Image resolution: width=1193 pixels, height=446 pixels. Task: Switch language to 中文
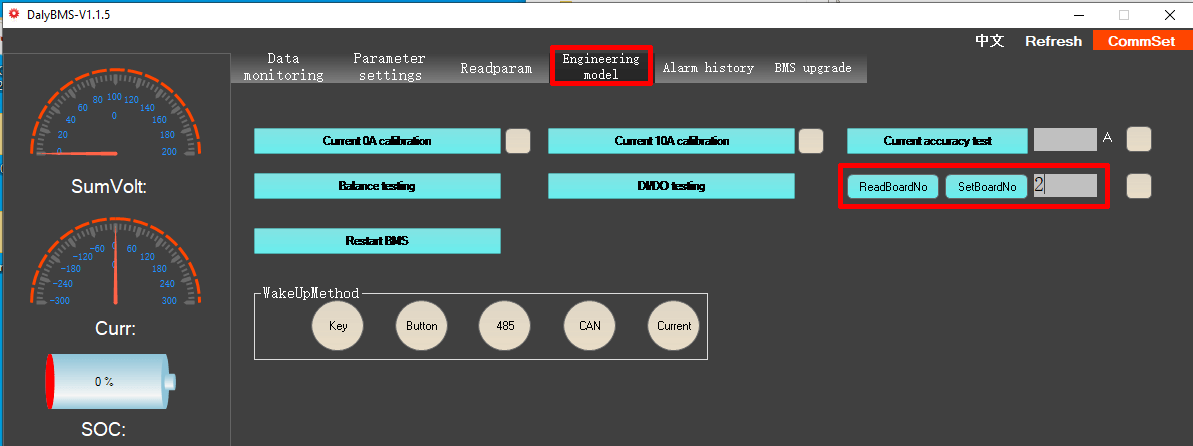989,41
